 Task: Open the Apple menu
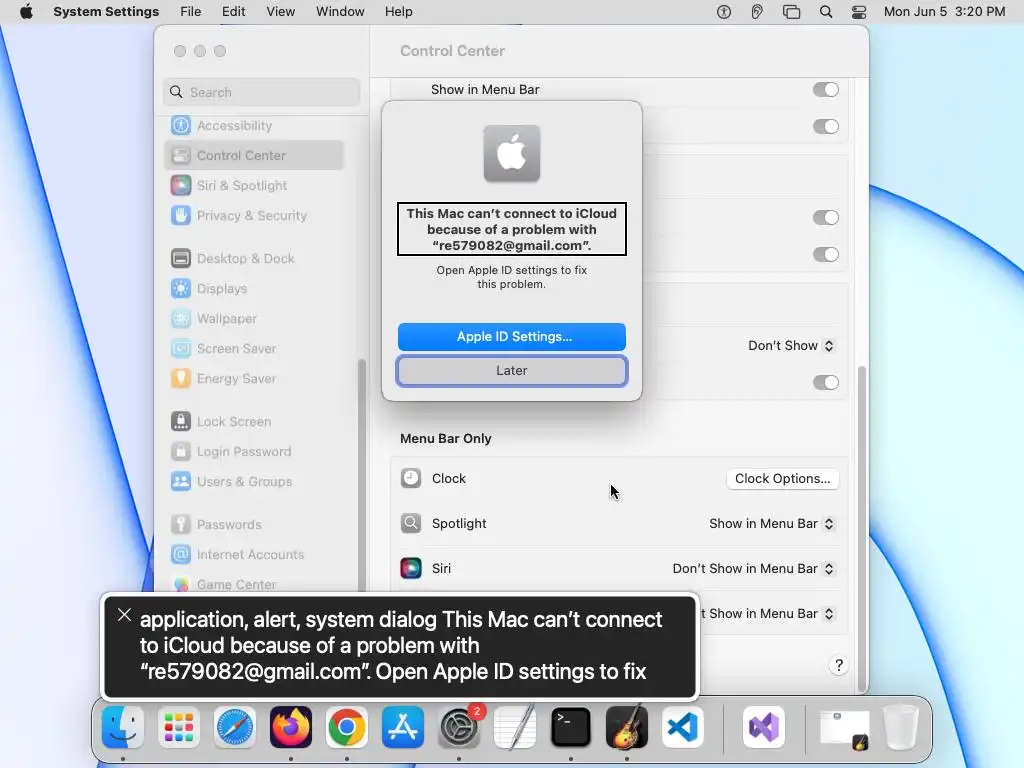point(26,12)
